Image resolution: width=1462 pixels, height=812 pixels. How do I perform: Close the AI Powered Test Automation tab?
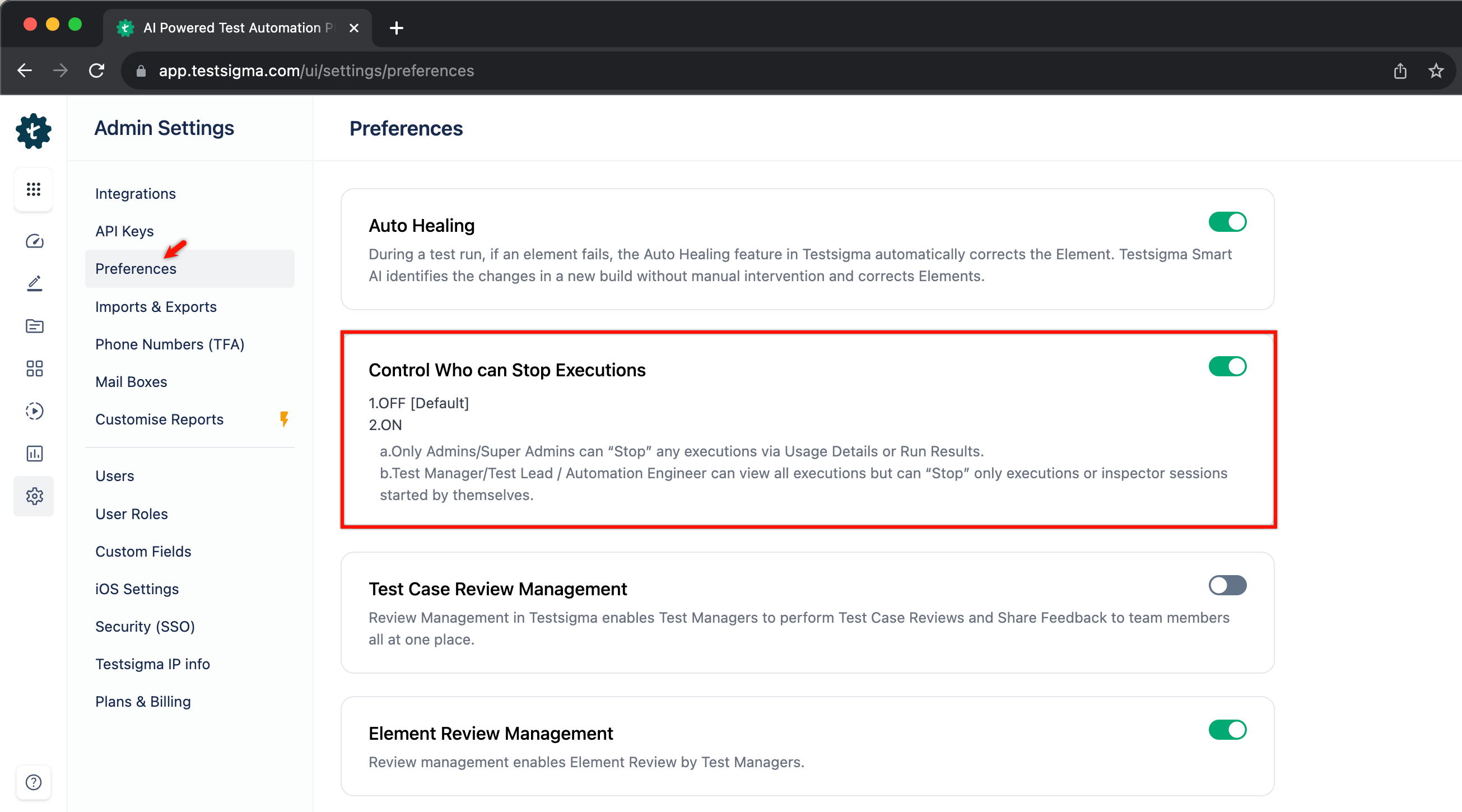click(x=353, y=28)
